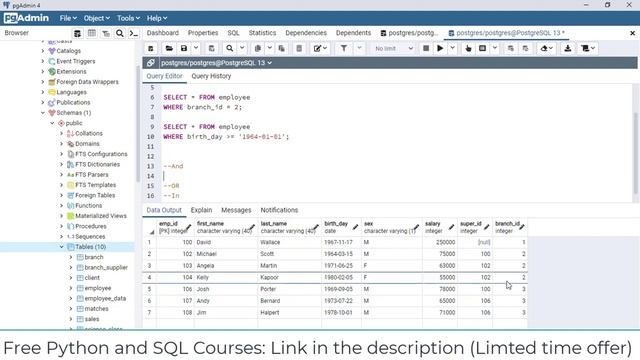640x360 pixels.
Task: Expand the Sequences tree node
Action: point(62,237)
